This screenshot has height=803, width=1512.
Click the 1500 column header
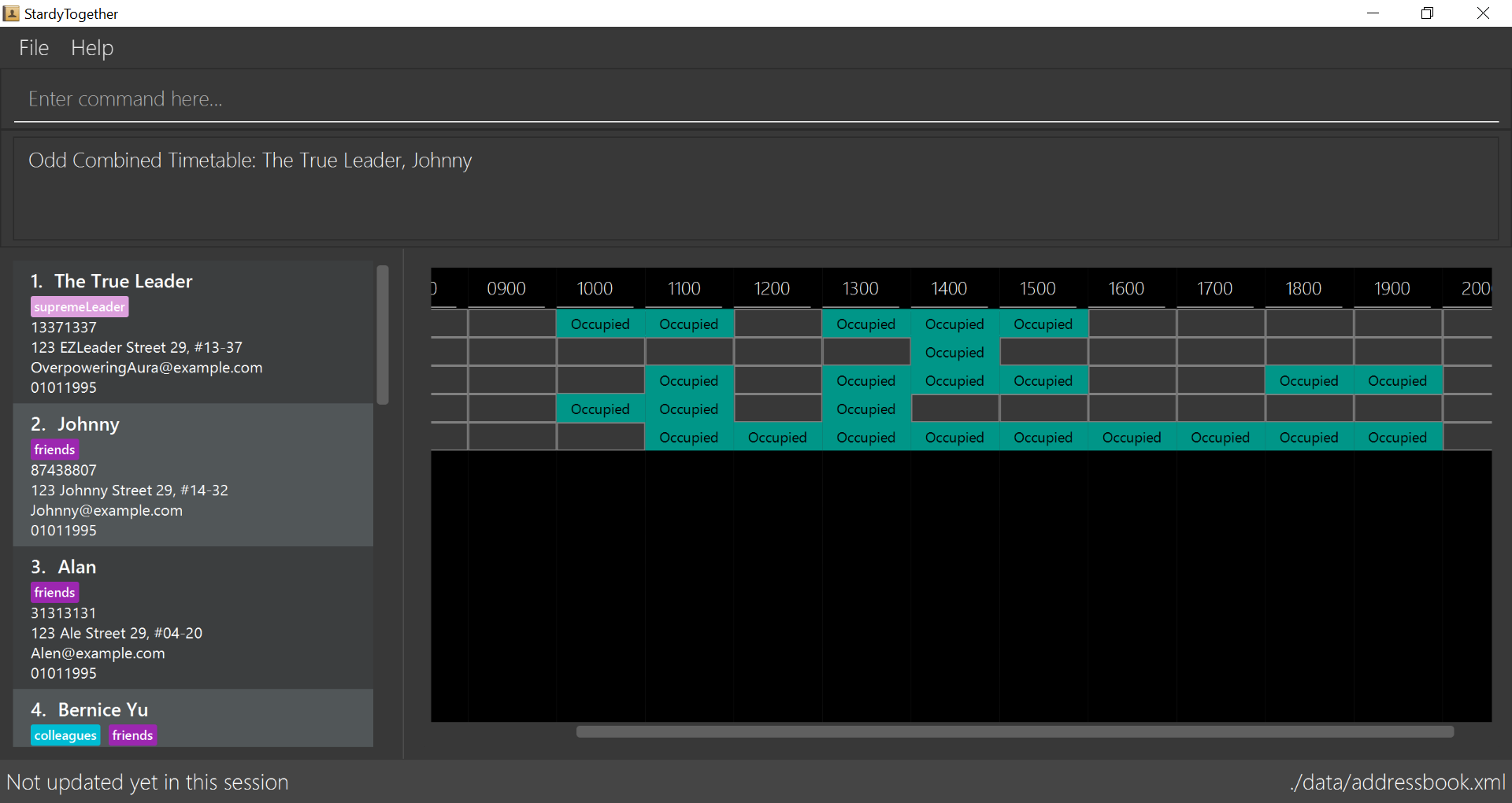(x=1038, y=289)
